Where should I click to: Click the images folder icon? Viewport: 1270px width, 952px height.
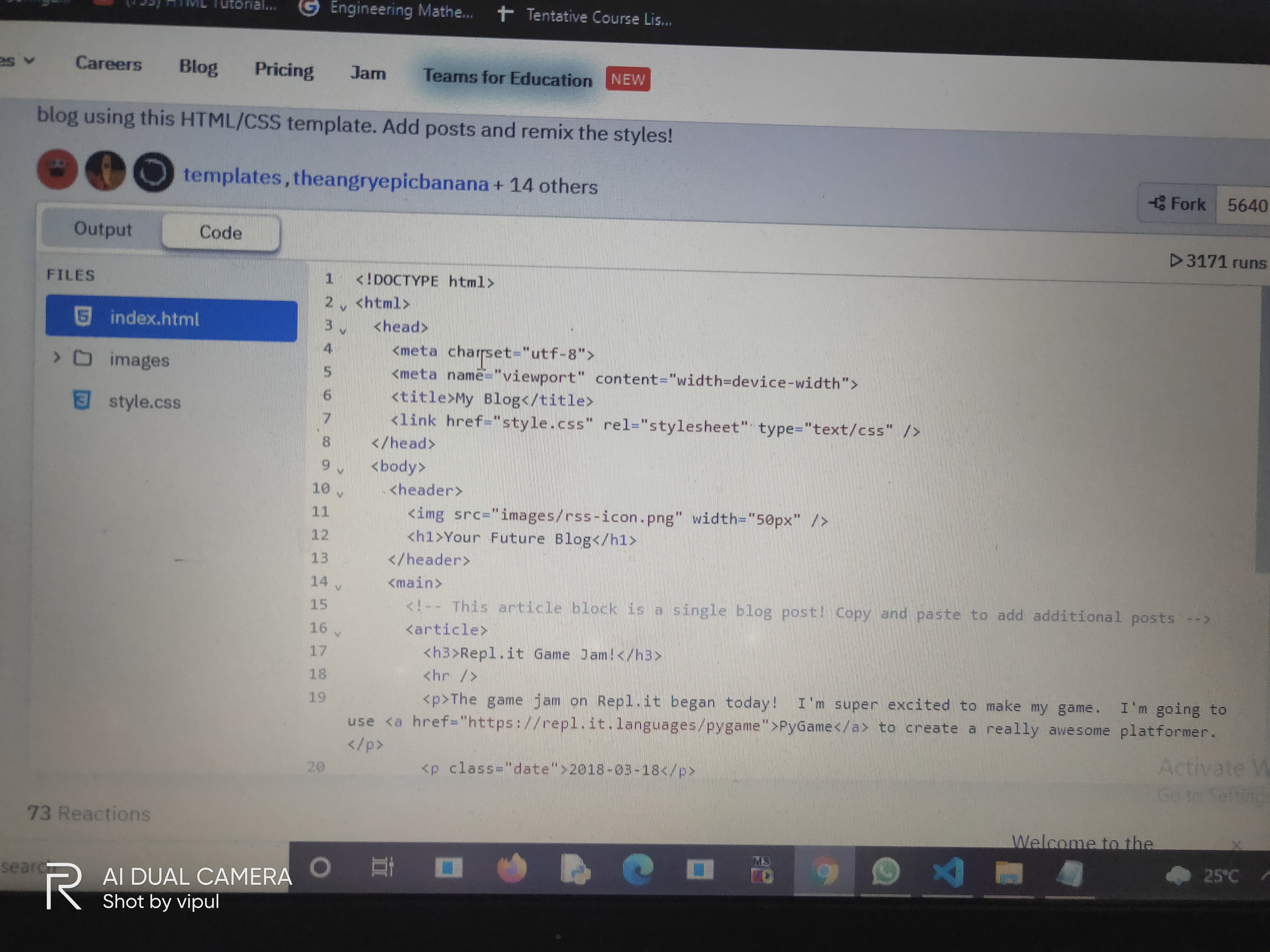coord(83,359)
